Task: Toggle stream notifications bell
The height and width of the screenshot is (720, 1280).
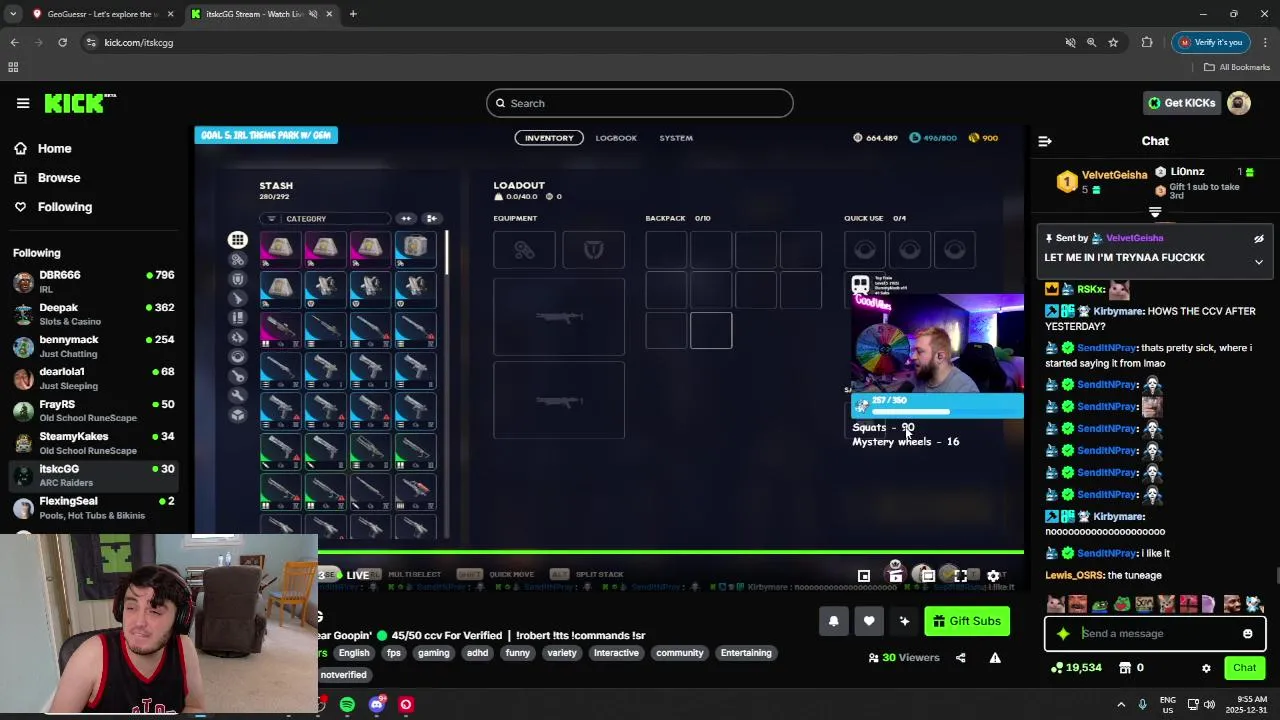Action: point(834,621)
